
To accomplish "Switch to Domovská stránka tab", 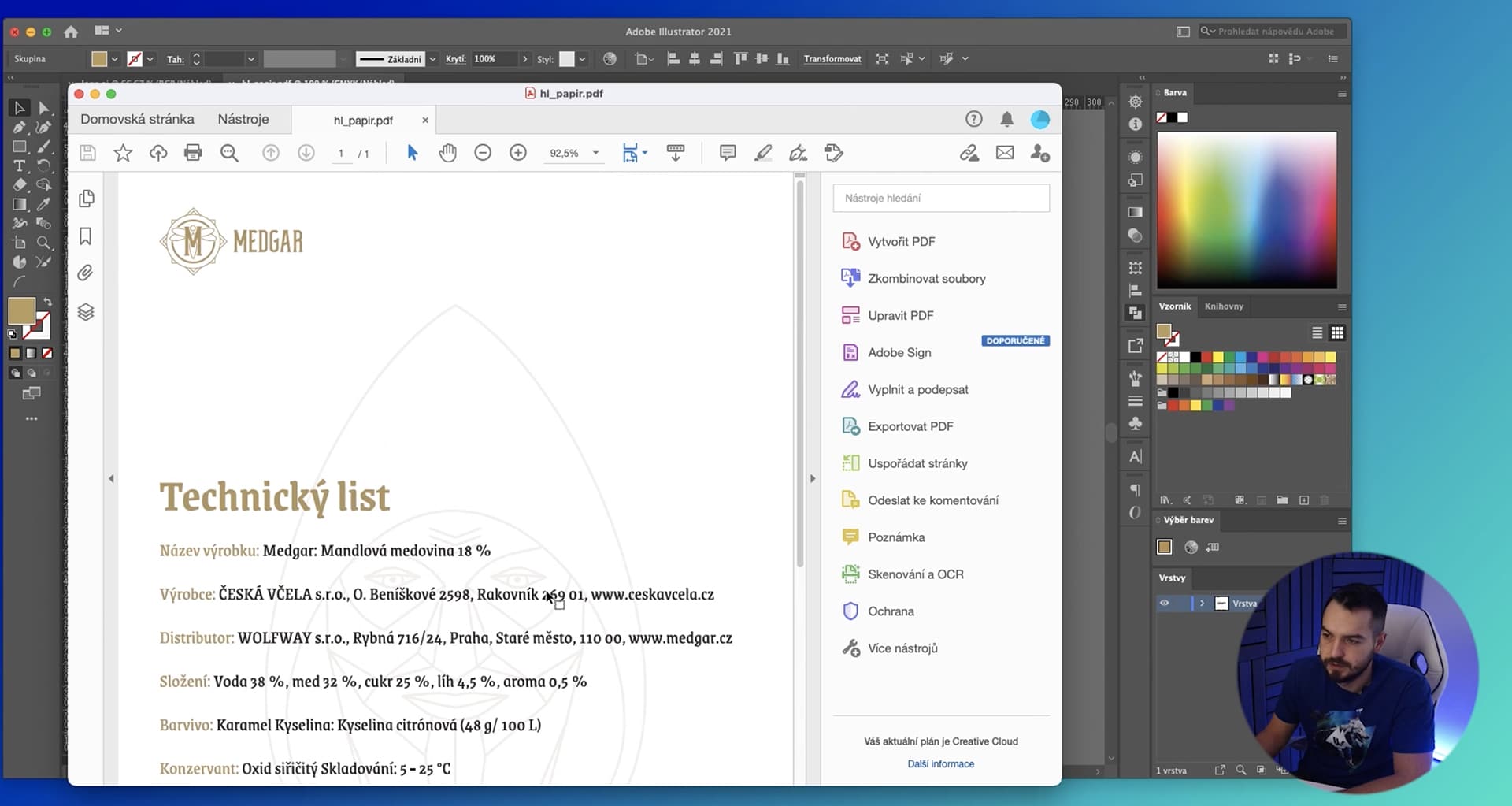I will point(137,119).
